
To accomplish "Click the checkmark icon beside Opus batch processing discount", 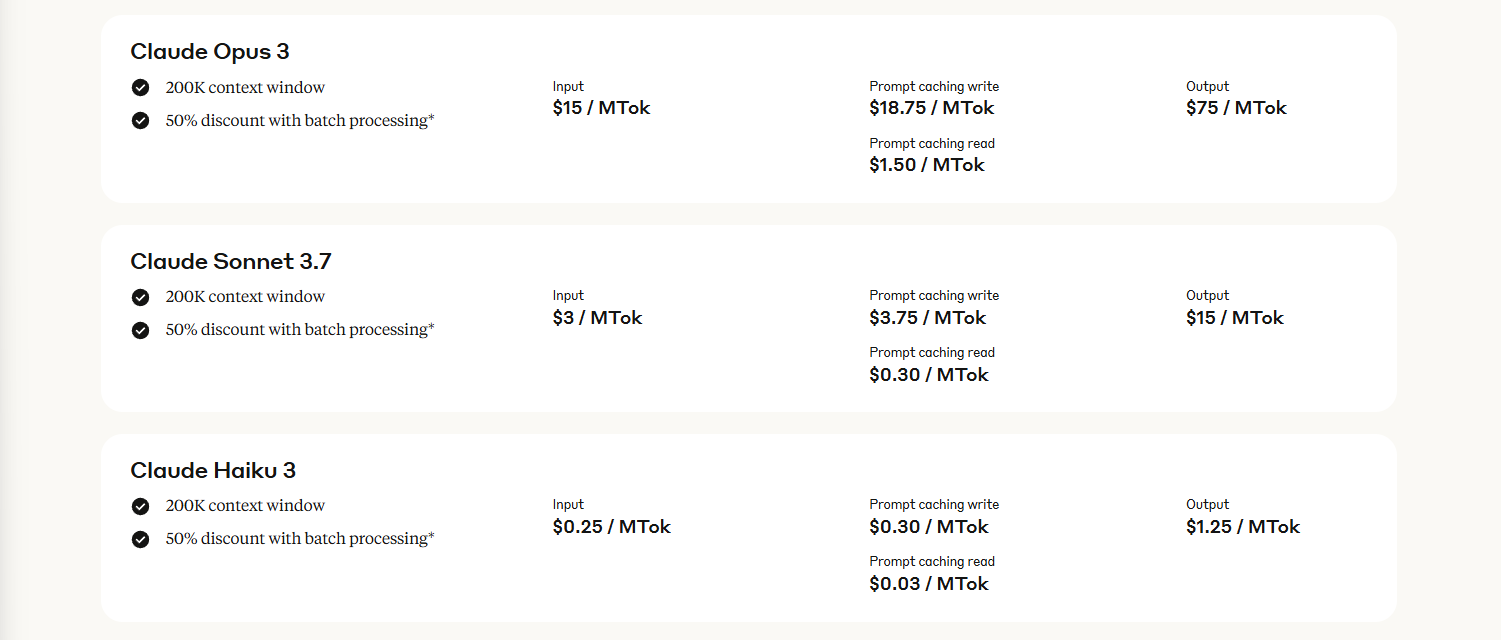I will 140,121.
